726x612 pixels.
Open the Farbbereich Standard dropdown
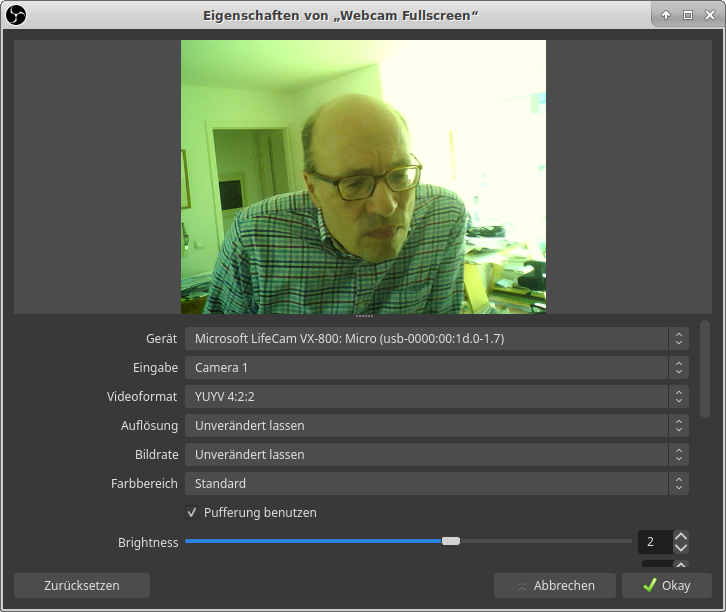point(437,483)
